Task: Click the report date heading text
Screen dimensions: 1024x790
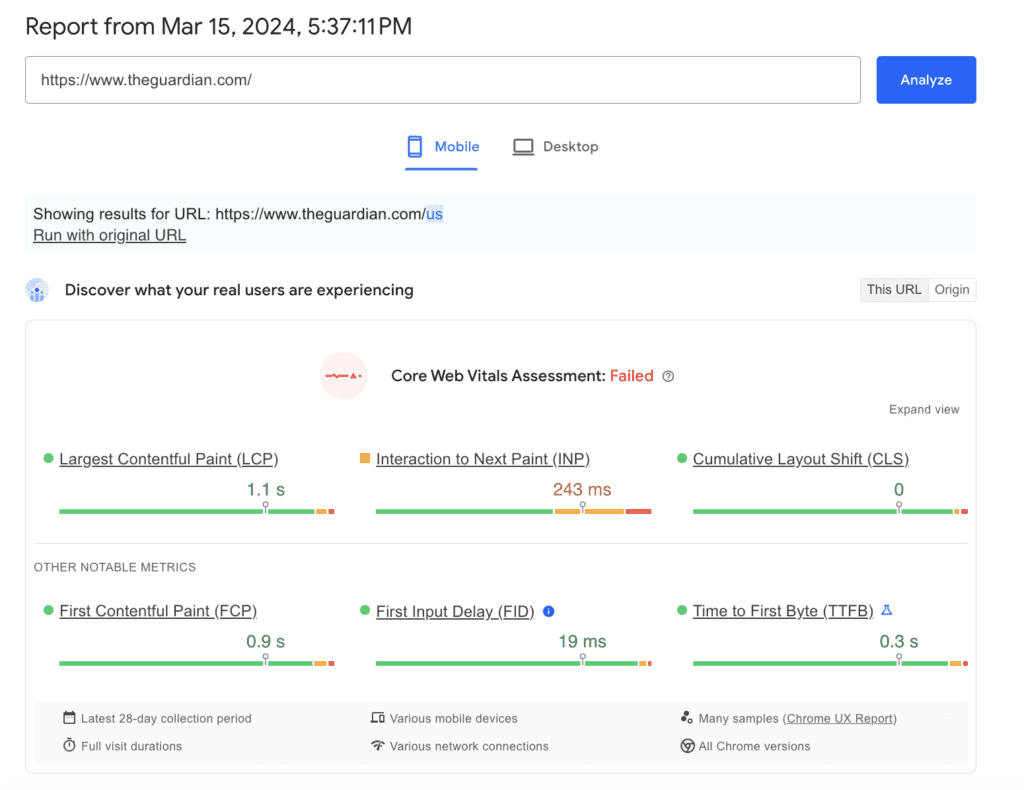Action: pyautogui.click(x=219, y=27)
